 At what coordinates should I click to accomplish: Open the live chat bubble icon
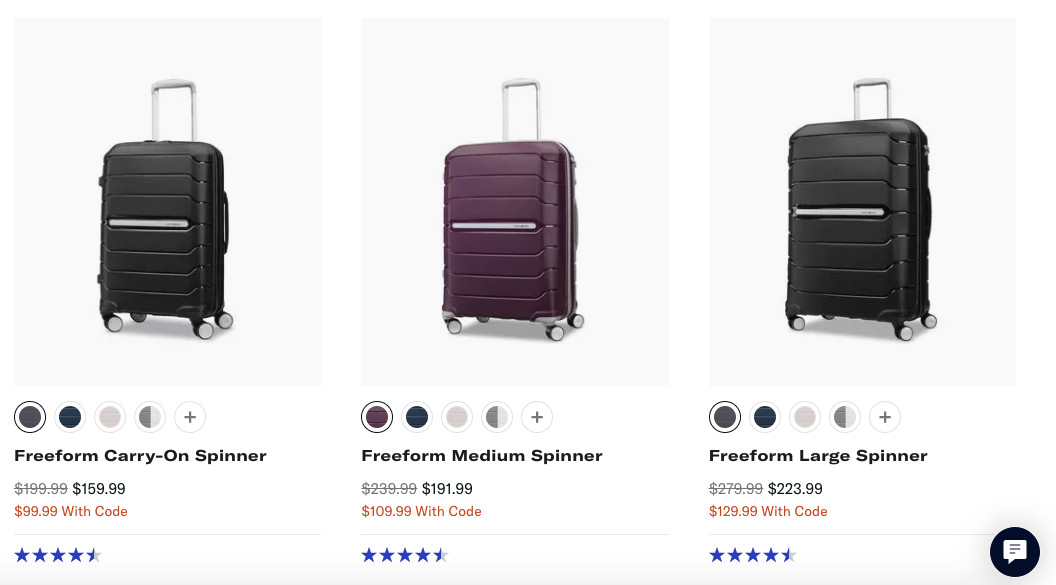1015,551
